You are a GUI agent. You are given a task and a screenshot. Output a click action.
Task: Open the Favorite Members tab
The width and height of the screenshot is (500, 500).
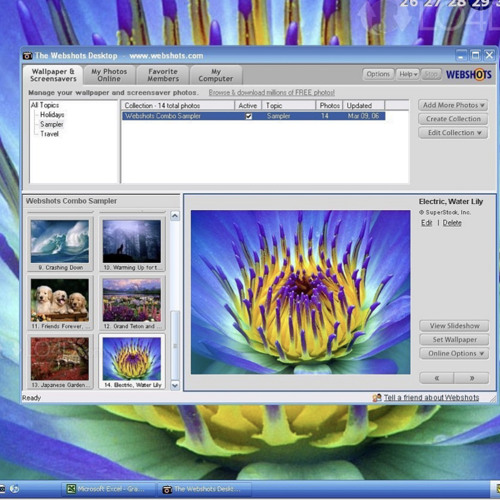click(x=163, y=75)
